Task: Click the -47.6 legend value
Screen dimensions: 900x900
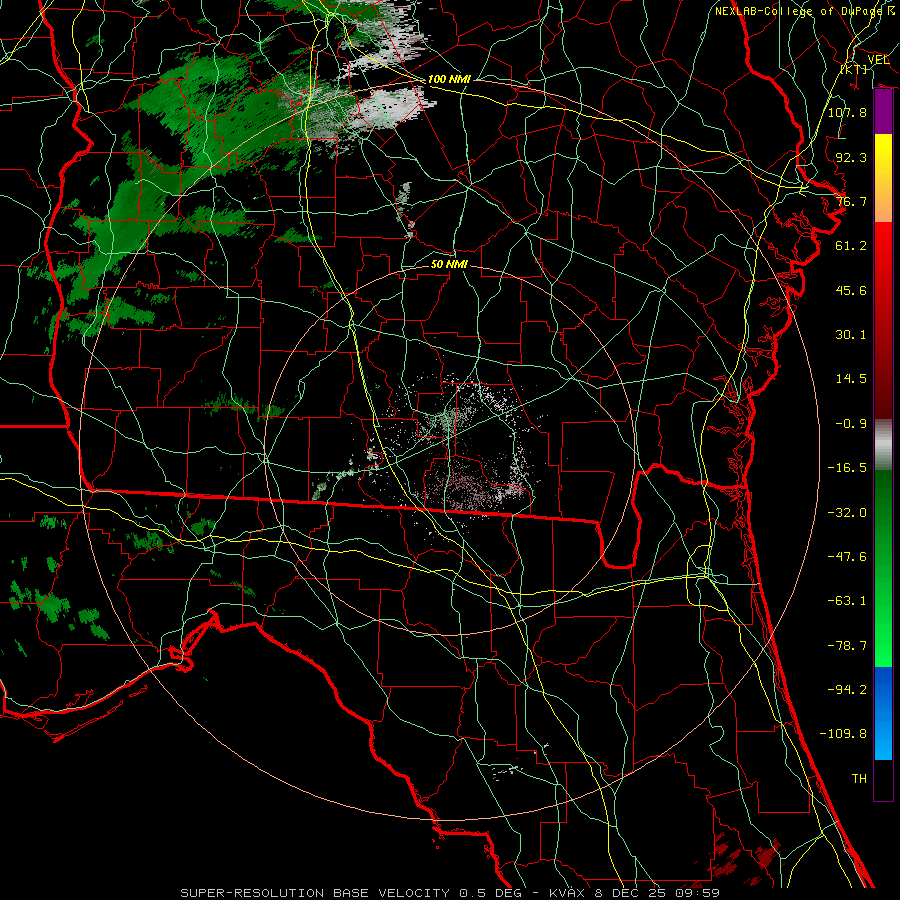Action: pyautogui.click(x=847, y=557)
